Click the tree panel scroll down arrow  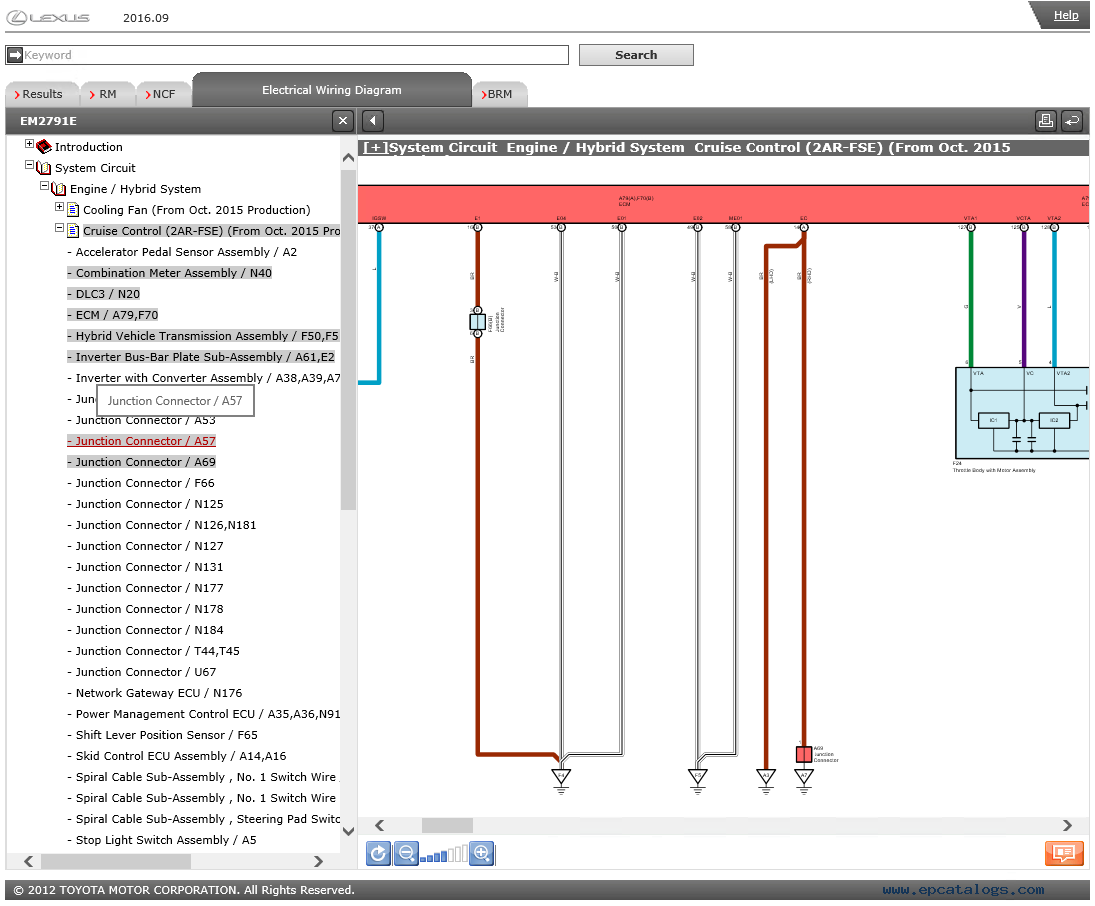pyautogui.click(x=348, y=831)
